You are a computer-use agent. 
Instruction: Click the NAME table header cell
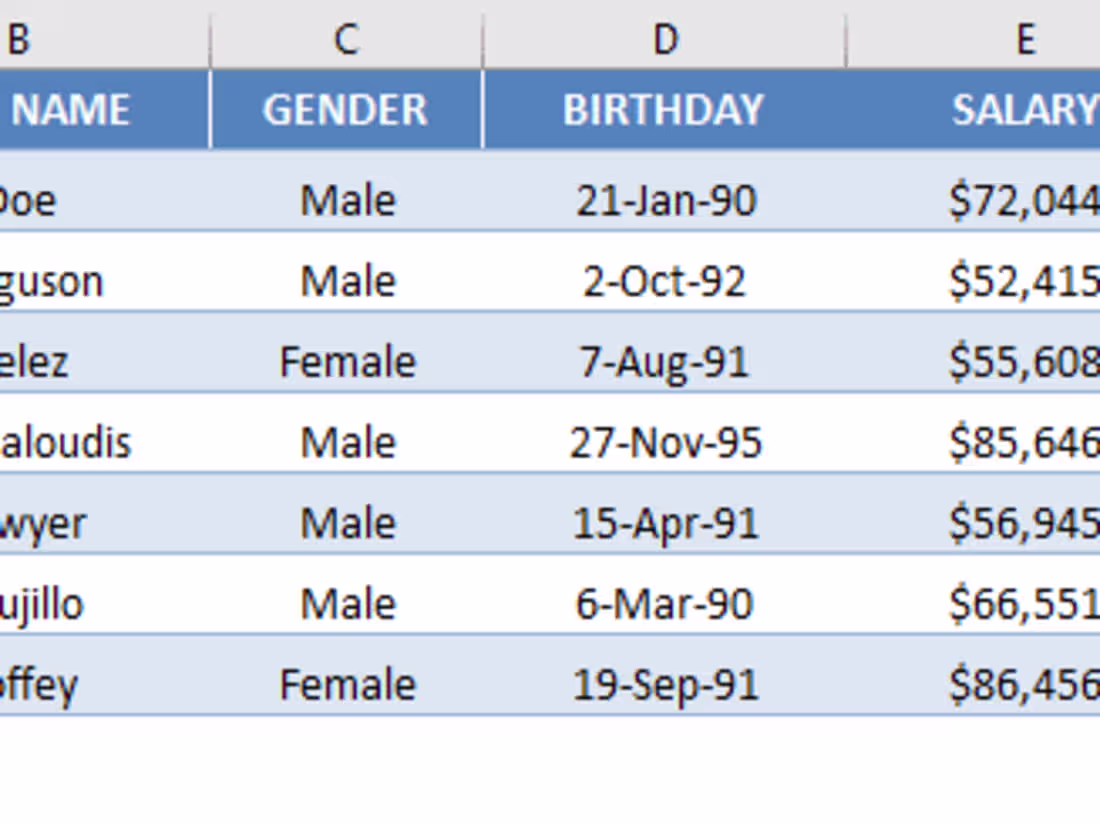[72, 110]
